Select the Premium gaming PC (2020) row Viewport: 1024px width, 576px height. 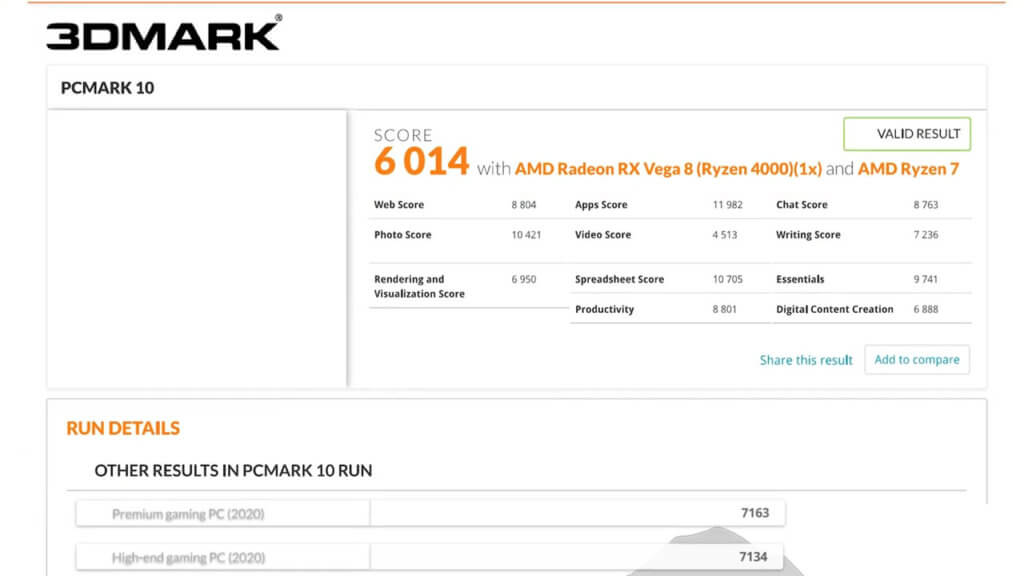[x=430, y=513]
